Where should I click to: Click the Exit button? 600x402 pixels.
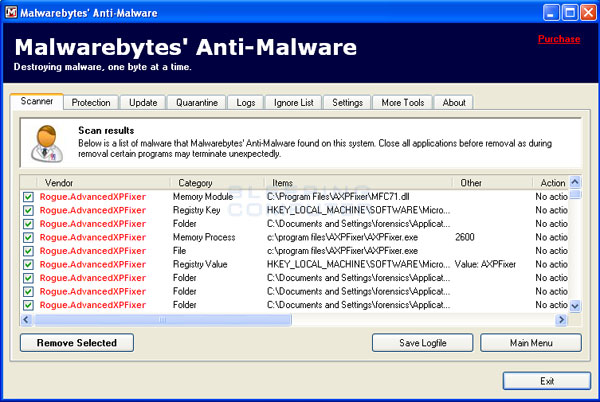tap(547, 381)
